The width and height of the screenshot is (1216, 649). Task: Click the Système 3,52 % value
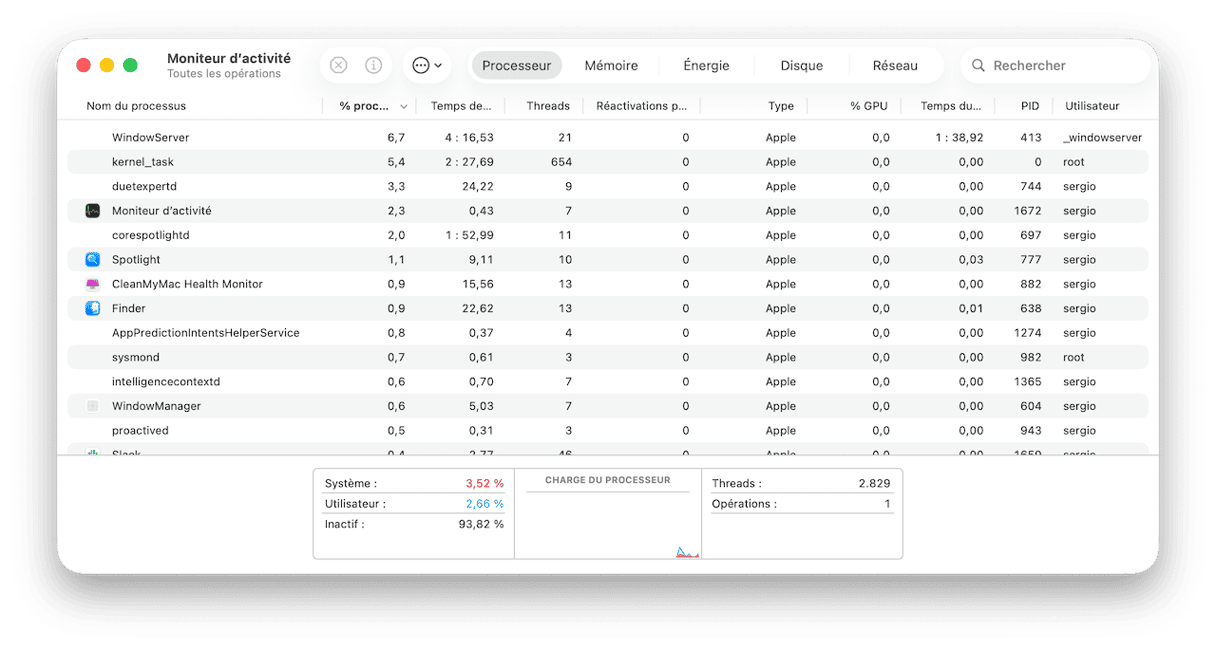484,483
